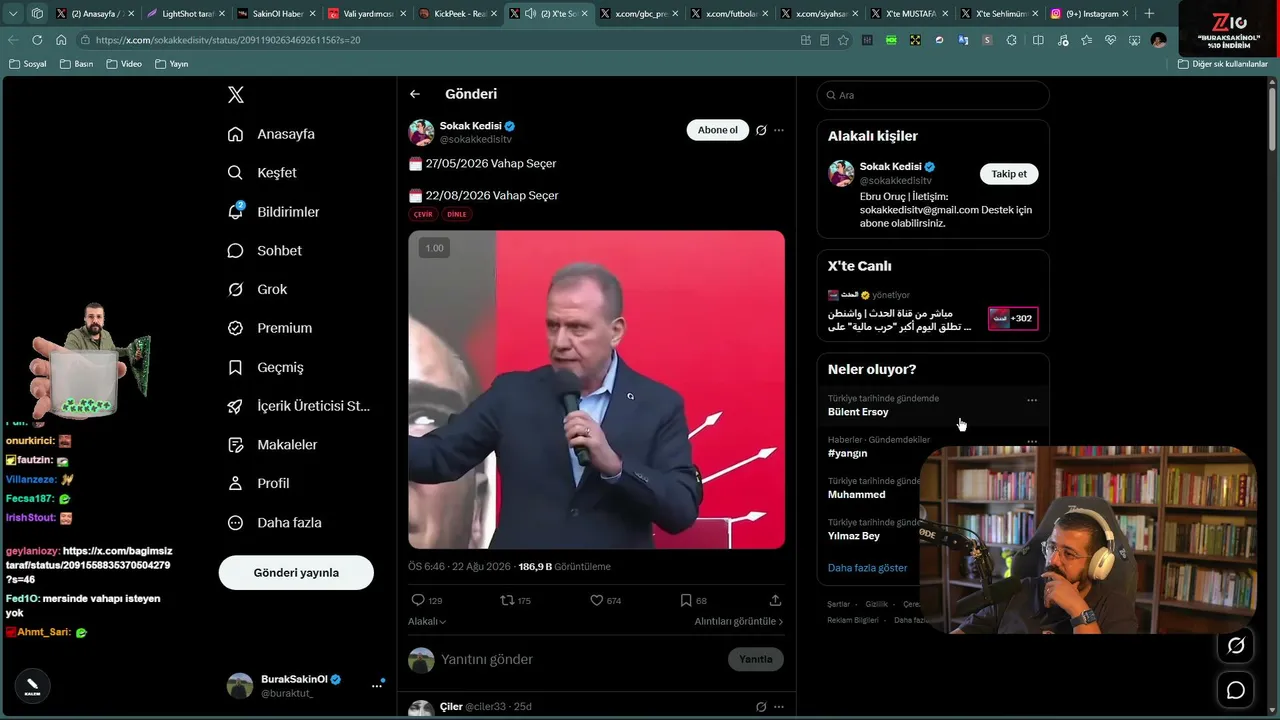This screenshot has height=720, width=1280.
Task: Click Daha fazla göster link
Action: (x=867, y=568)
